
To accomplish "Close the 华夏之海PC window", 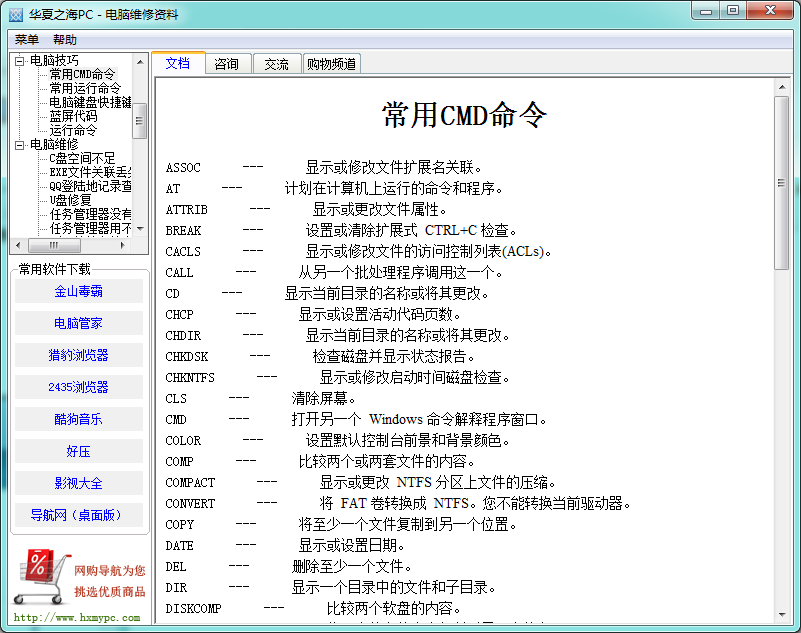I will (770, 11).
